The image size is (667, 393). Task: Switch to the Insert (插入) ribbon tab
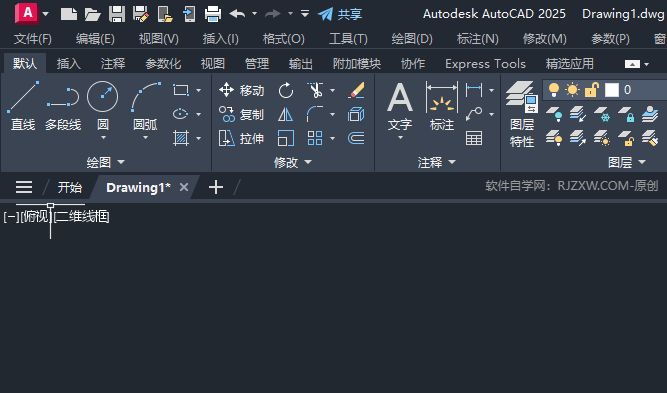coord(69,64)
